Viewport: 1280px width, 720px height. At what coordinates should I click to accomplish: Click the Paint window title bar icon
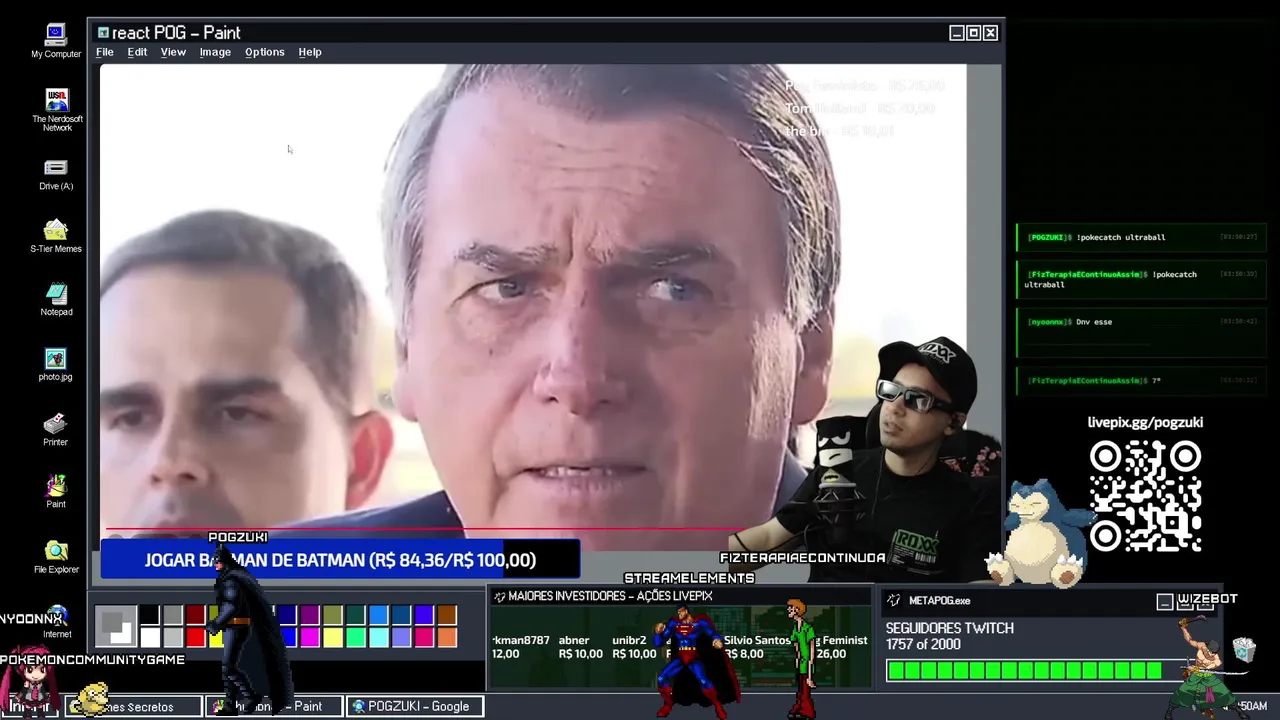pyautogui.click(x=103, y=33)
